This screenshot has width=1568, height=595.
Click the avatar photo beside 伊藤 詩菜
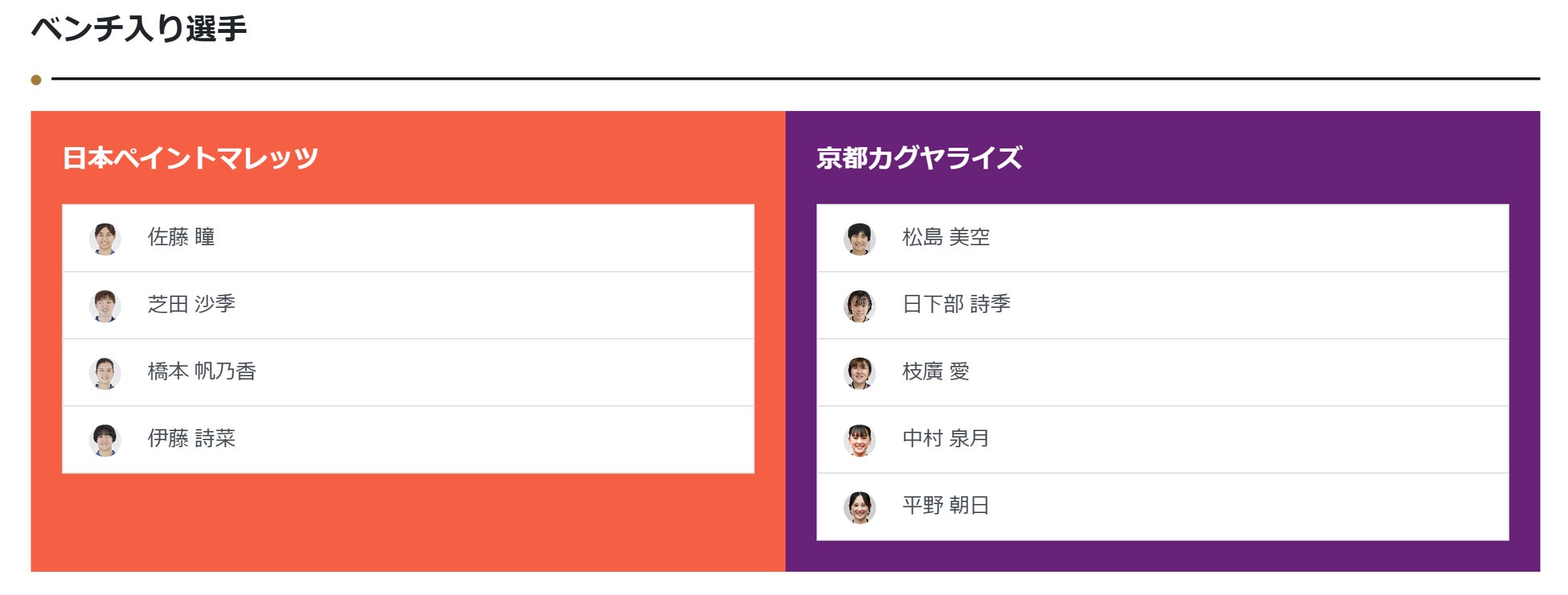point(105,440)
